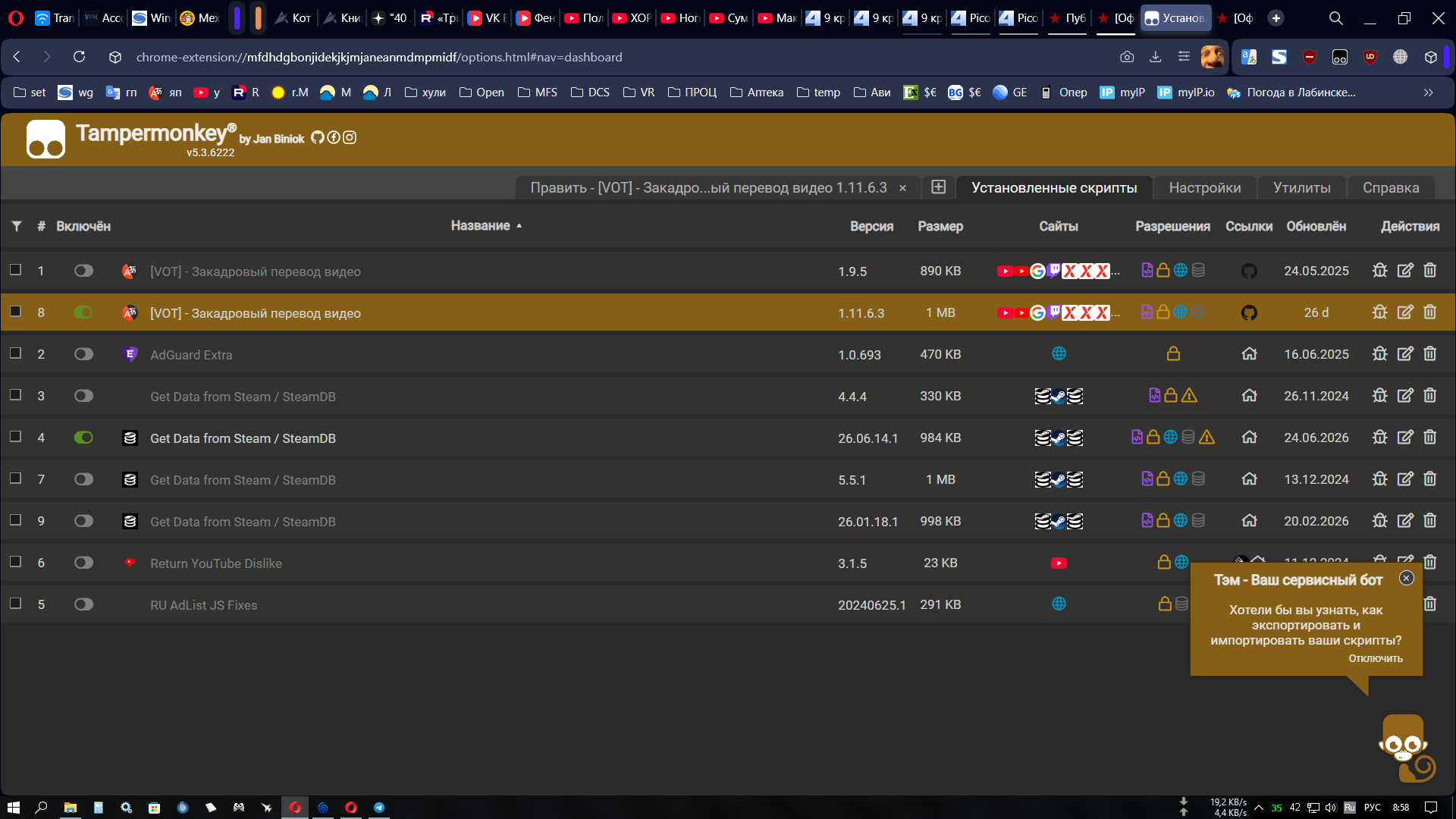Show hidden system tray icons
The image size is (1456, 819).
tap(1259, 808)
